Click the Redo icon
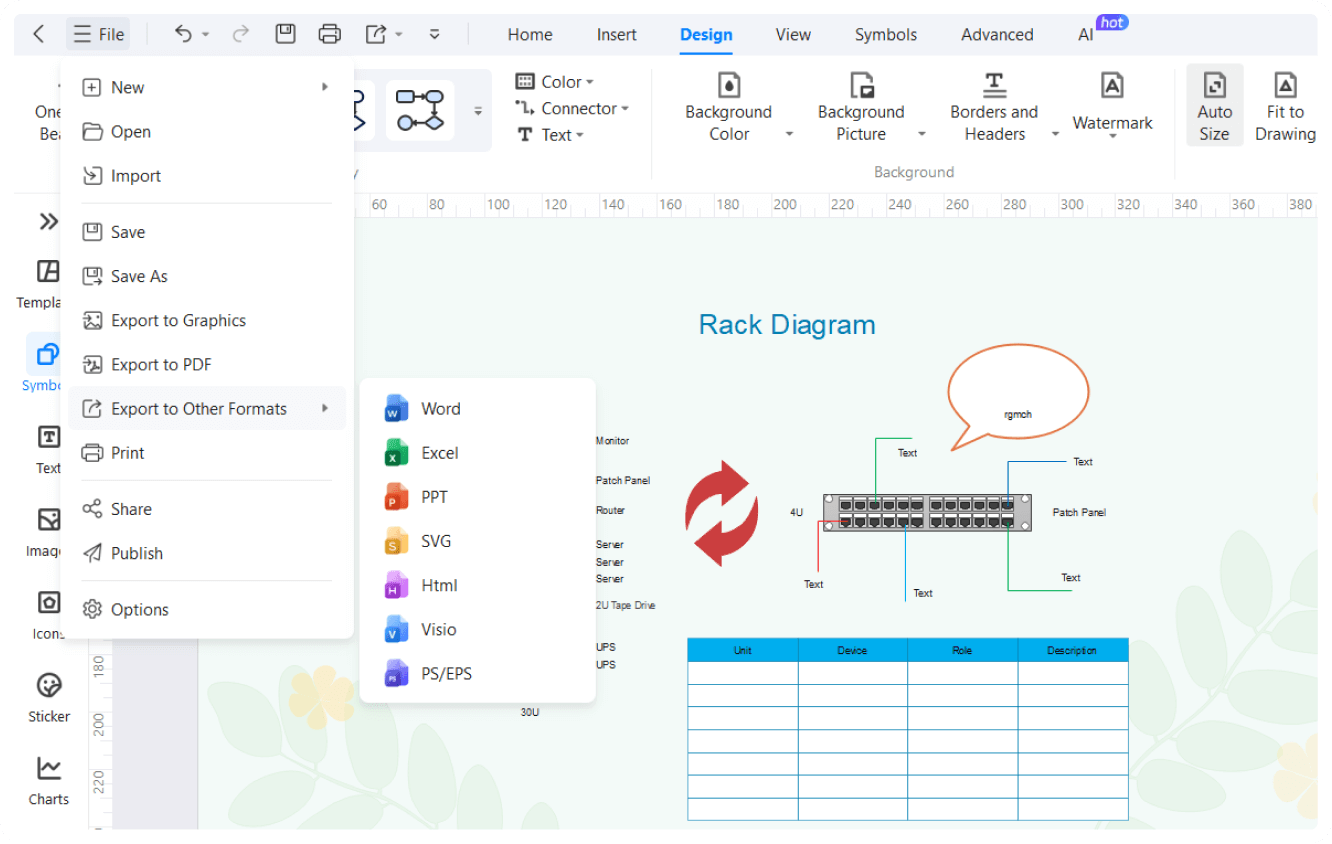This screenshot has height=844, width=1332. [x=240, y=34]
